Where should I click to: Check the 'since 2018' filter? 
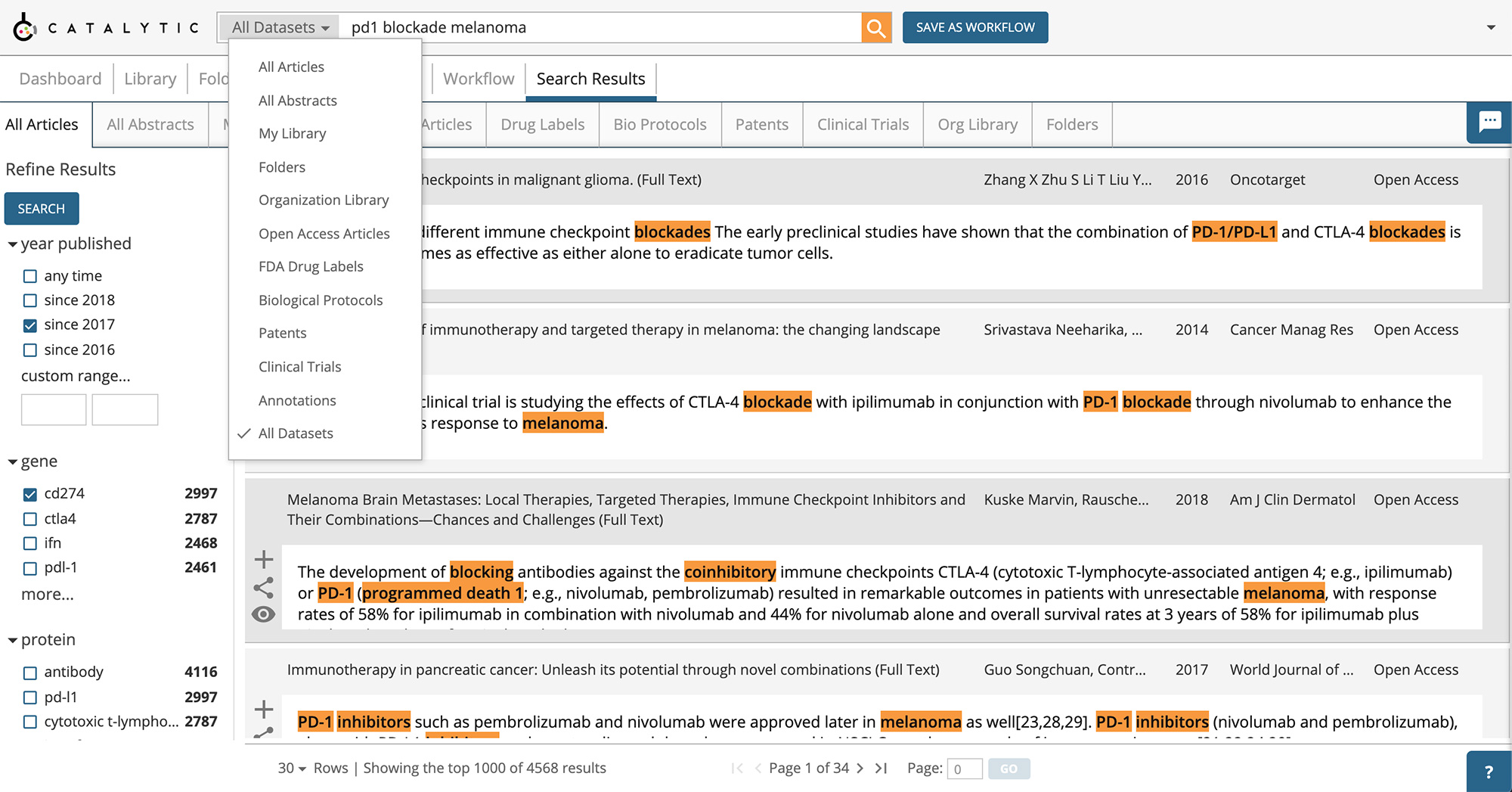click(30, 300)
